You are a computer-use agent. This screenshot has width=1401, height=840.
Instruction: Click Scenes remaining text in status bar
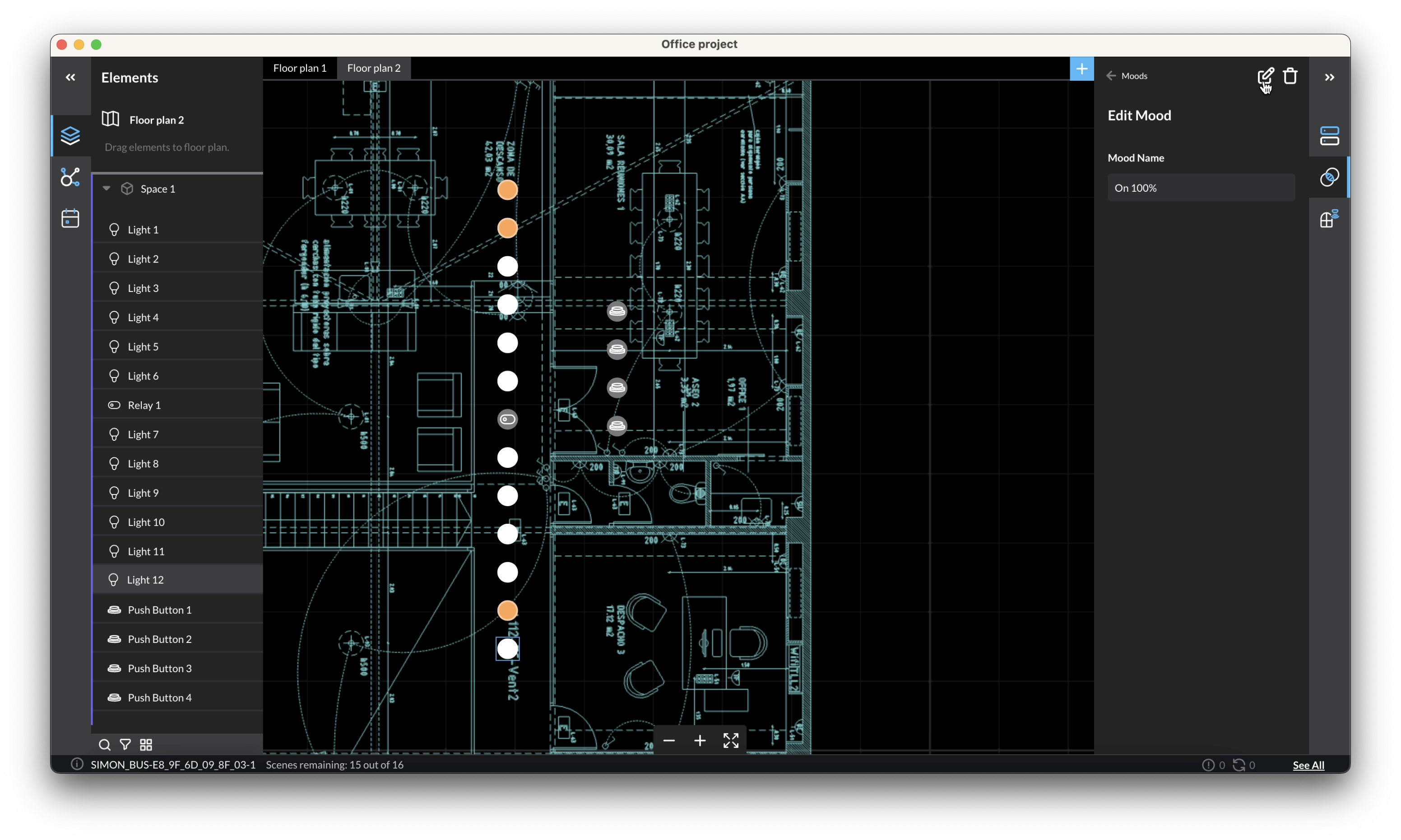(x=334, y=765)
